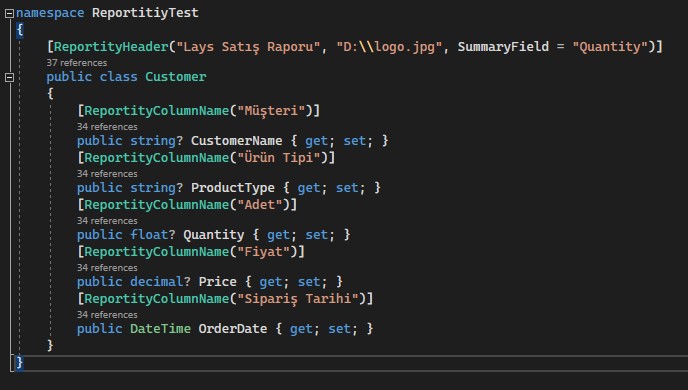Viewport: 688px width, 390px height.
Task: Click the "Müşteri" column name string
Action: click(x=271, y=111)
